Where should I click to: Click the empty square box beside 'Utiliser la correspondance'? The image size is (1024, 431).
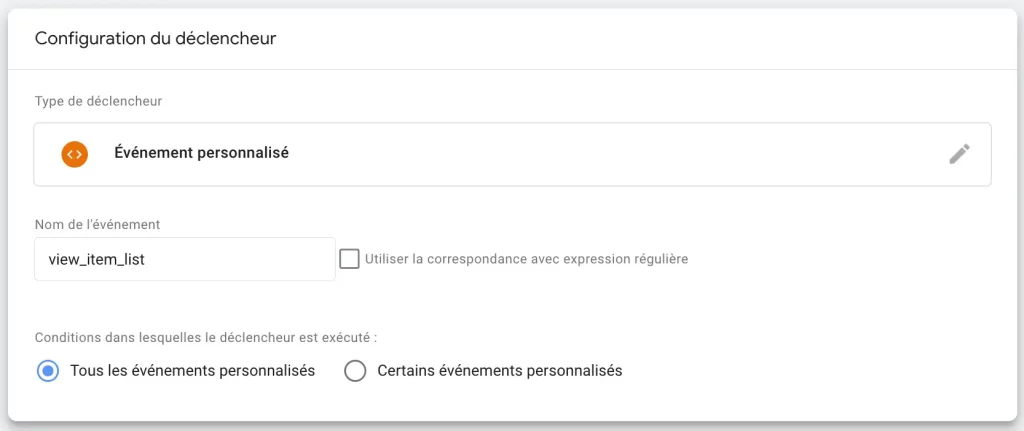tap(349, 259)
